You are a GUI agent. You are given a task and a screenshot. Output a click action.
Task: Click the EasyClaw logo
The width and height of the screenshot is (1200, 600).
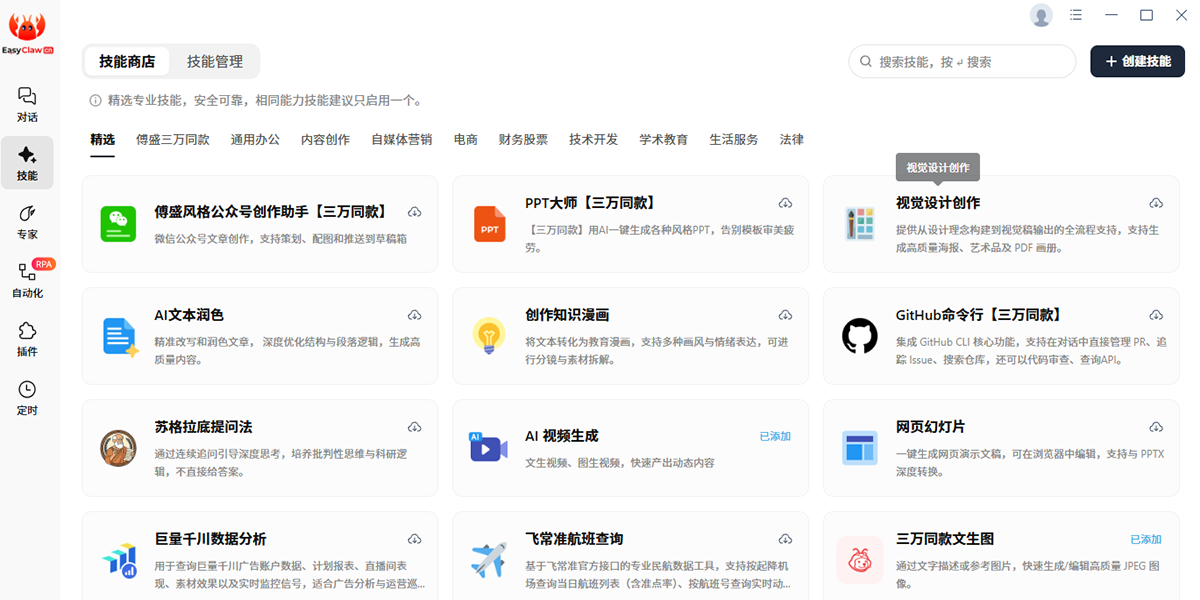click(27, 32)
